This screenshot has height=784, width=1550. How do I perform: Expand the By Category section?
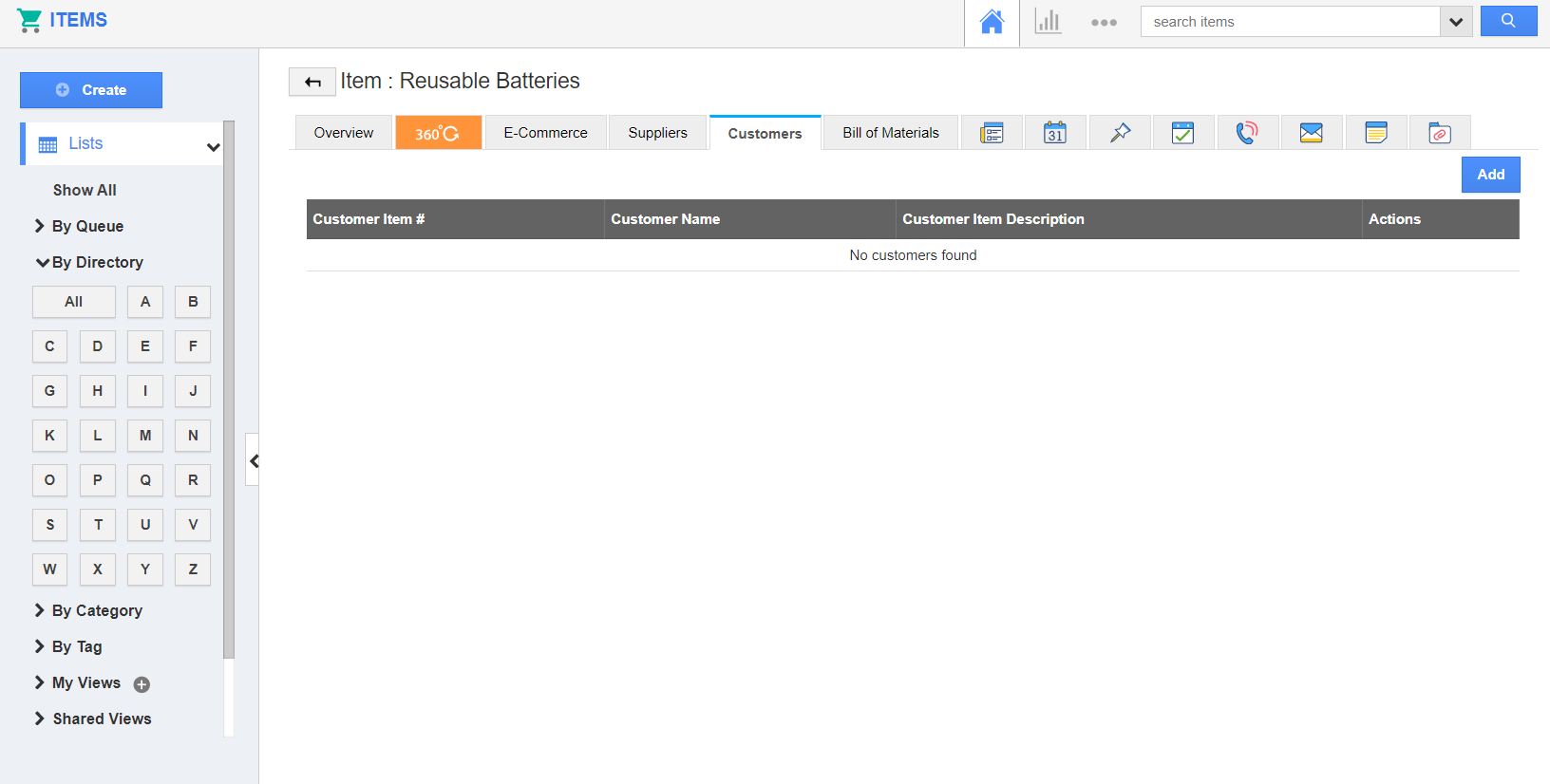pyautogui.click(x=88, y=610)
